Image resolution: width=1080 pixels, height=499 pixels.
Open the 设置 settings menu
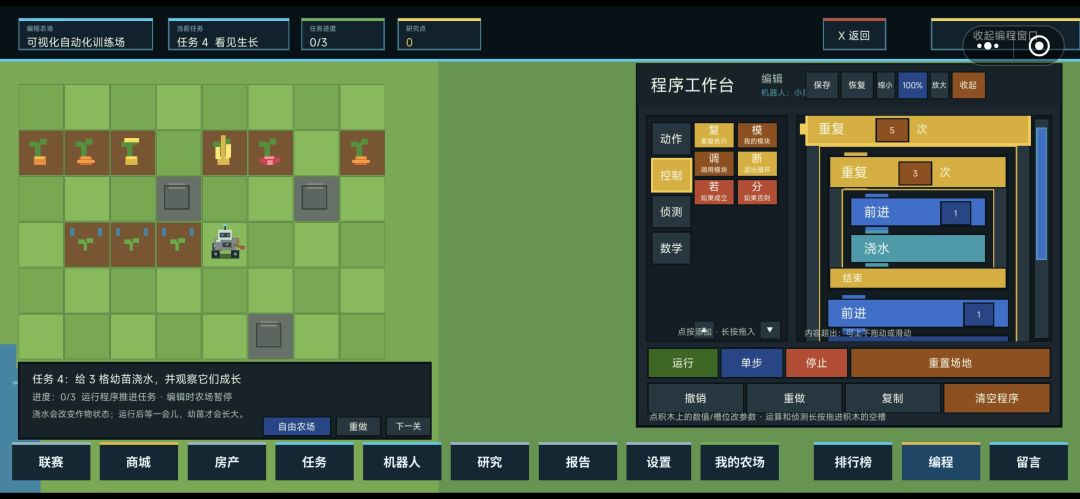658,462
